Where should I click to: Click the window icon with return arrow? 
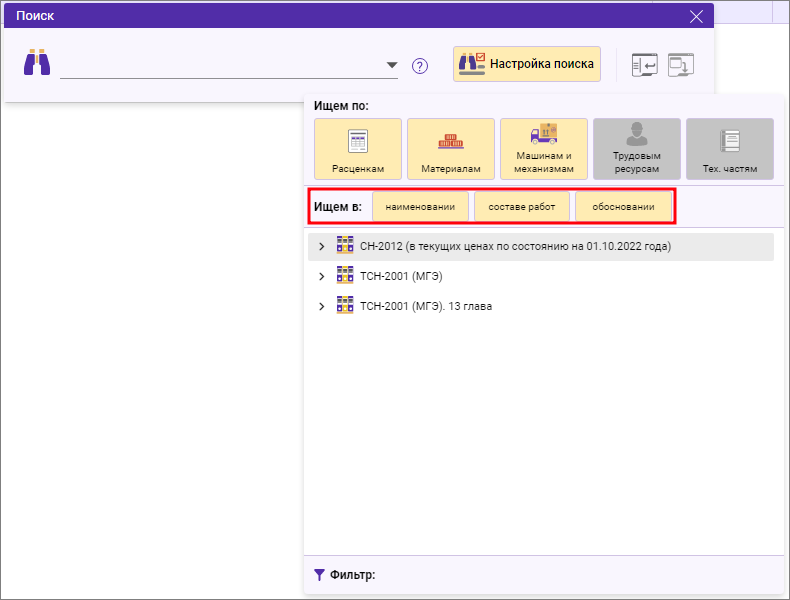[644, 65]
